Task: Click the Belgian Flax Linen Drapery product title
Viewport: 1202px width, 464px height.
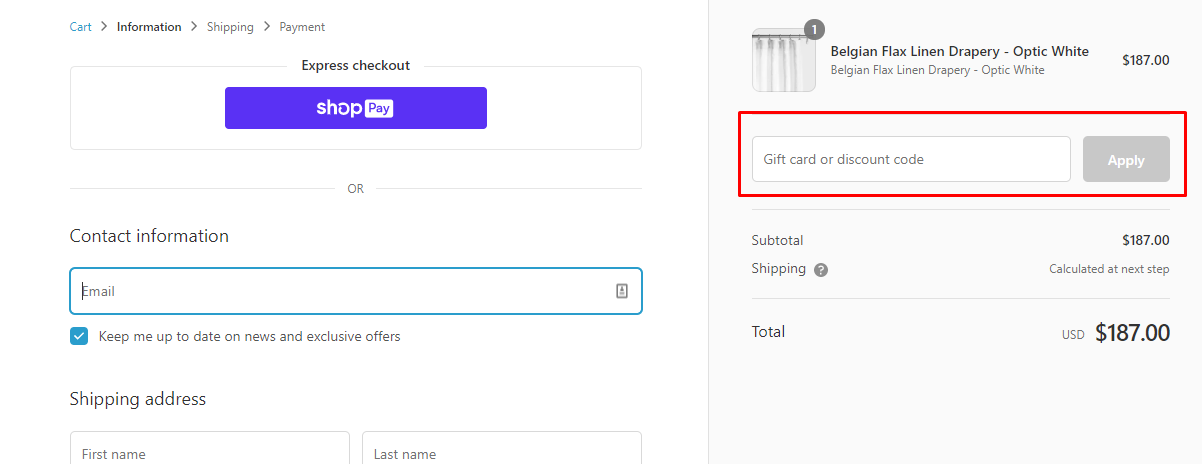Action: click(960, 51)
